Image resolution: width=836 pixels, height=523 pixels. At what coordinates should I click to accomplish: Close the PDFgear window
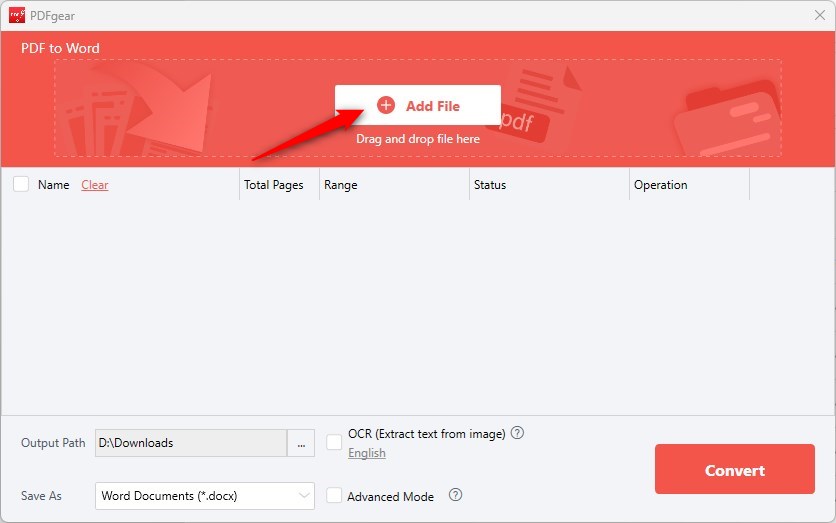click(820, 15)
